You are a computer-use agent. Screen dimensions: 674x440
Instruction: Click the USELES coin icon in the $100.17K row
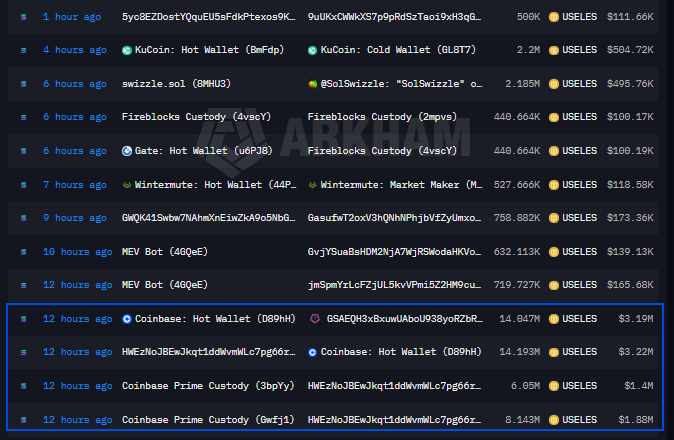[554, 117]
